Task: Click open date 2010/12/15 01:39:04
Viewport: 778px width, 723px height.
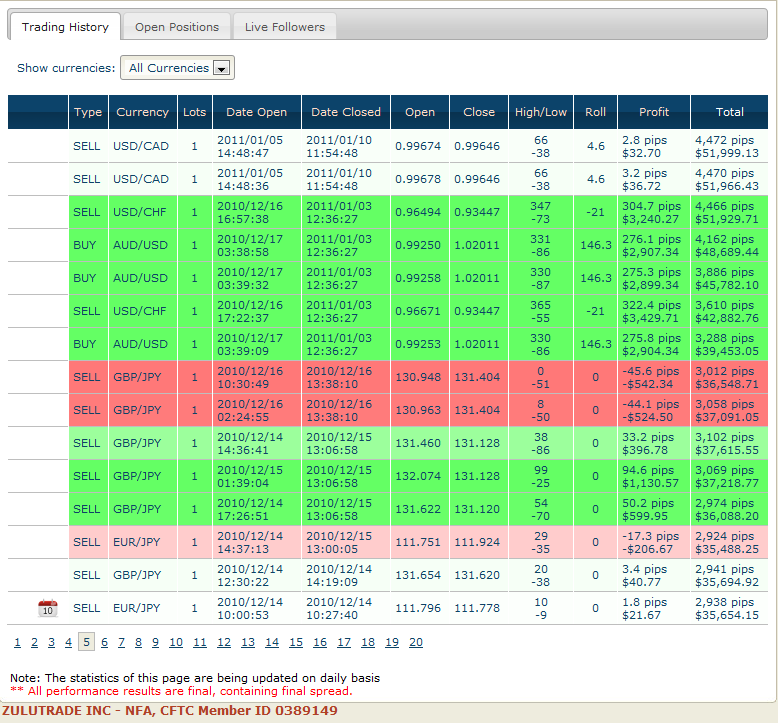Action: [250, 476]
